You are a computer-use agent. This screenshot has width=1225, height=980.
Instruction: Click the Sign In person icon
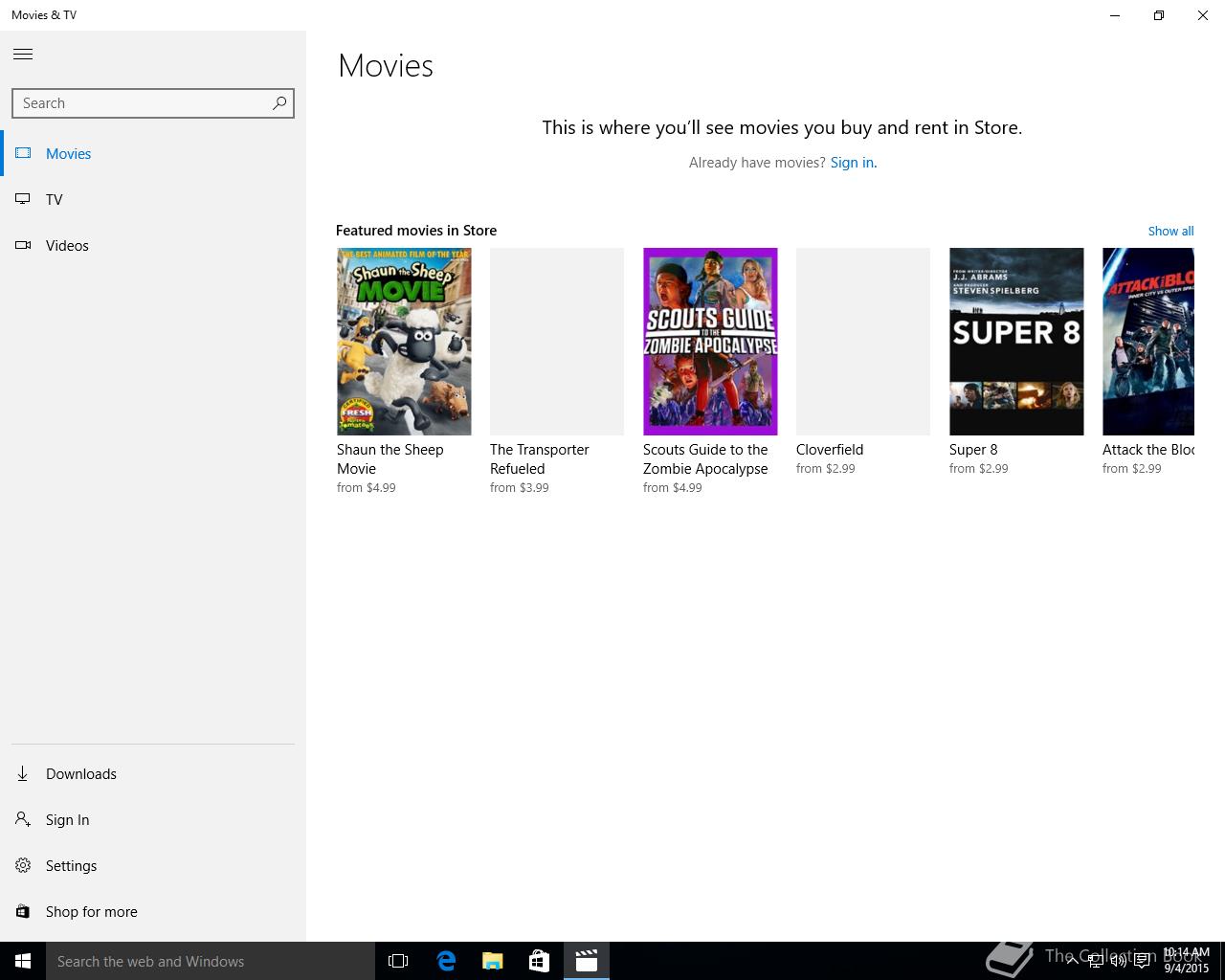[x=23, y=819]
